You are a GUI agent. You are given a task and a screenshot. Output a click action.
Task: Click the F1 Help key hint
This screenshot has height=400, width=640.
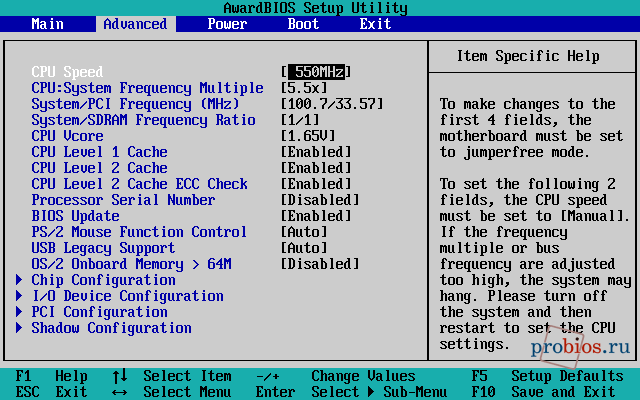click(x=51, y=376)
